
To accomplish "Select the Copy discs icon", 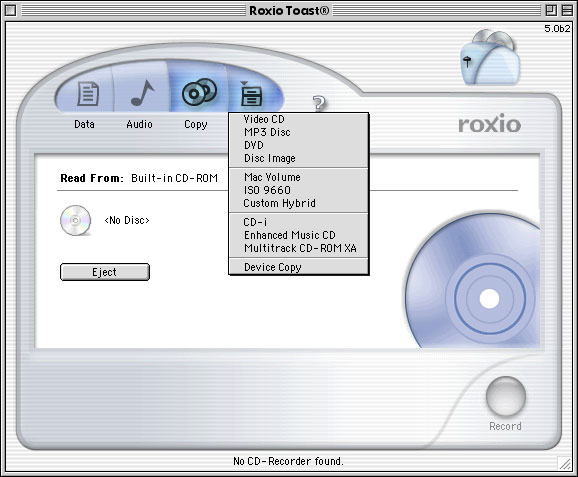I will [x=199, y=92].
